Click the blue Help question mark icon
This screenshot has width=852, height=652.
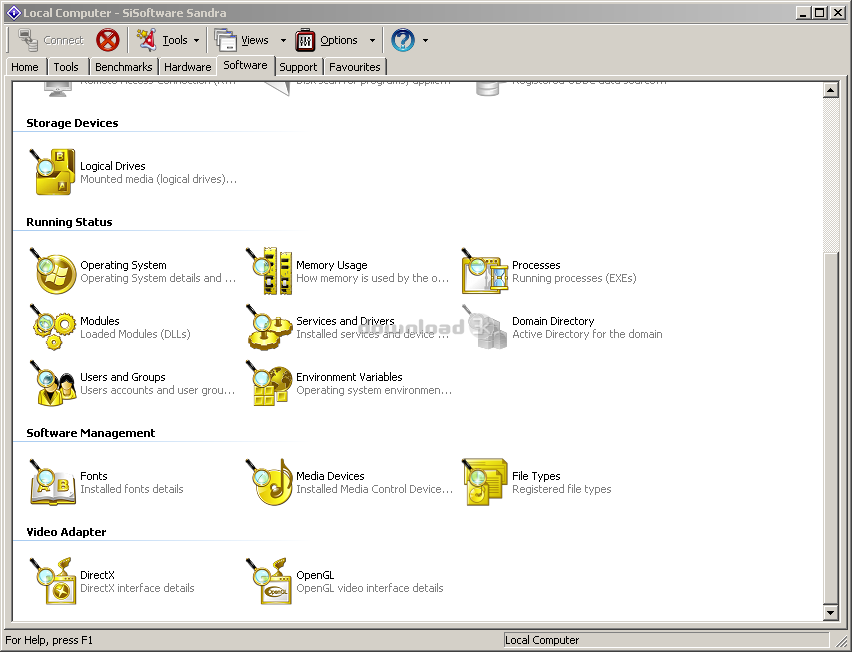click(403, 40)
